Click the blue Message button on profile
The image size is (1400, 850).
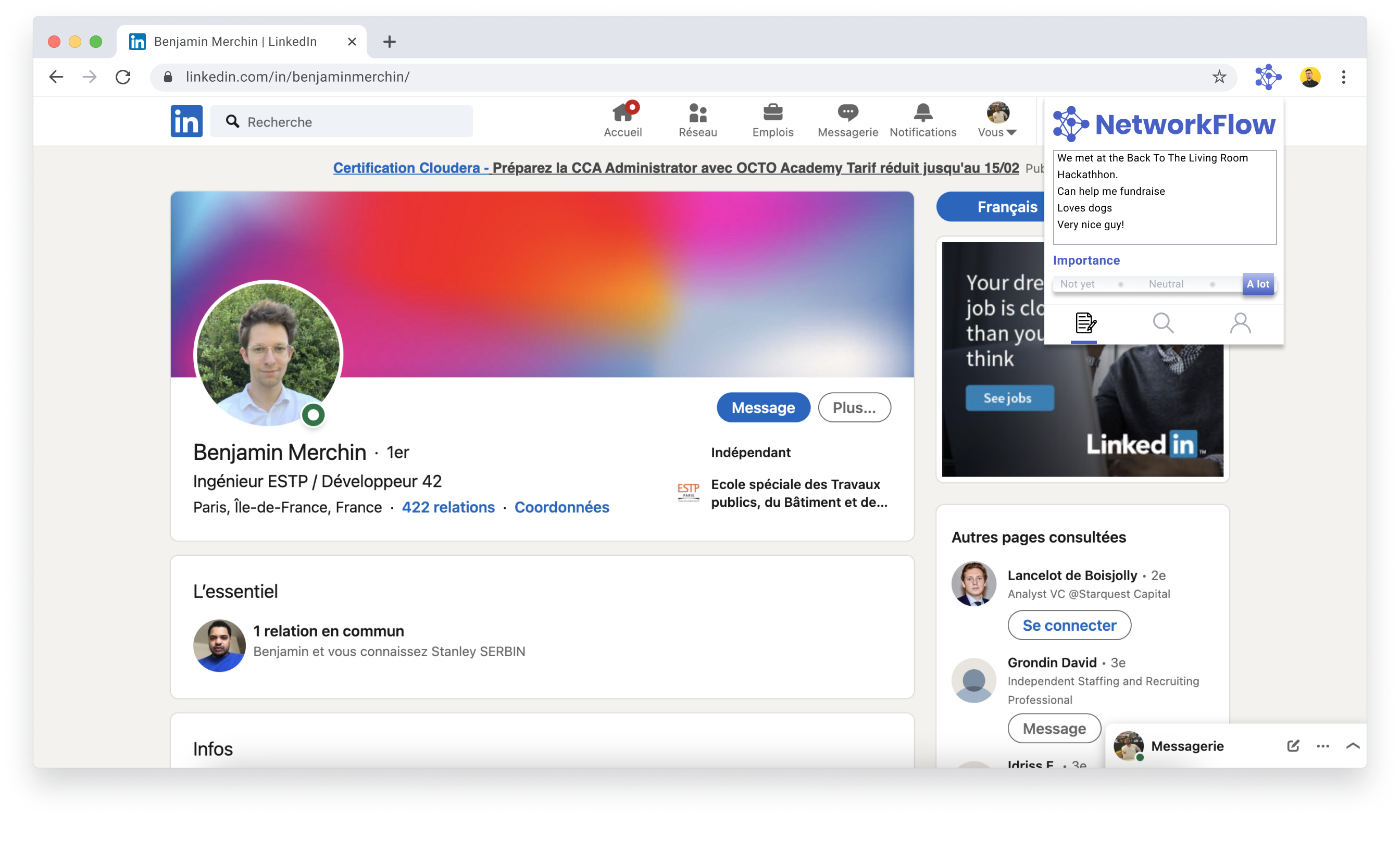point(763,407)
